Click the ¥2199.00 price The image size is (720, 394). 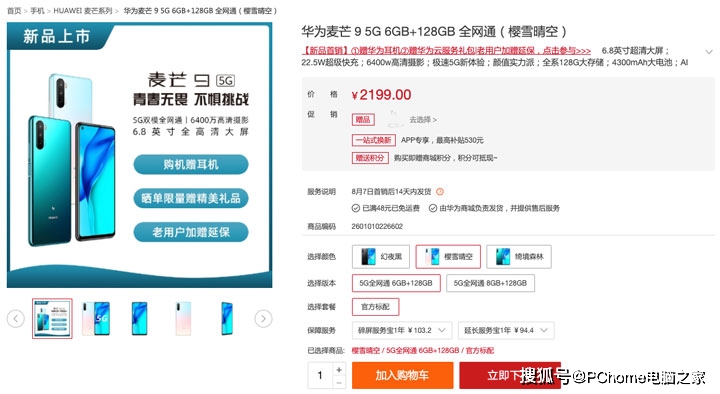(x=381, y=95)
